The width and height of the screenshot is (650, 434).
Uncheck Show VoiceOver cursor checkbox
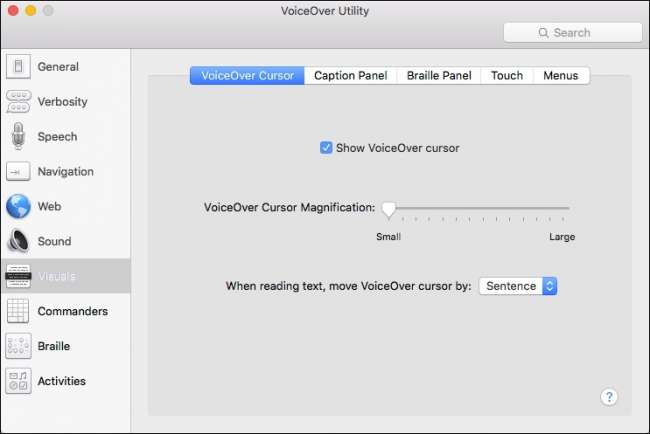[326, 148]
